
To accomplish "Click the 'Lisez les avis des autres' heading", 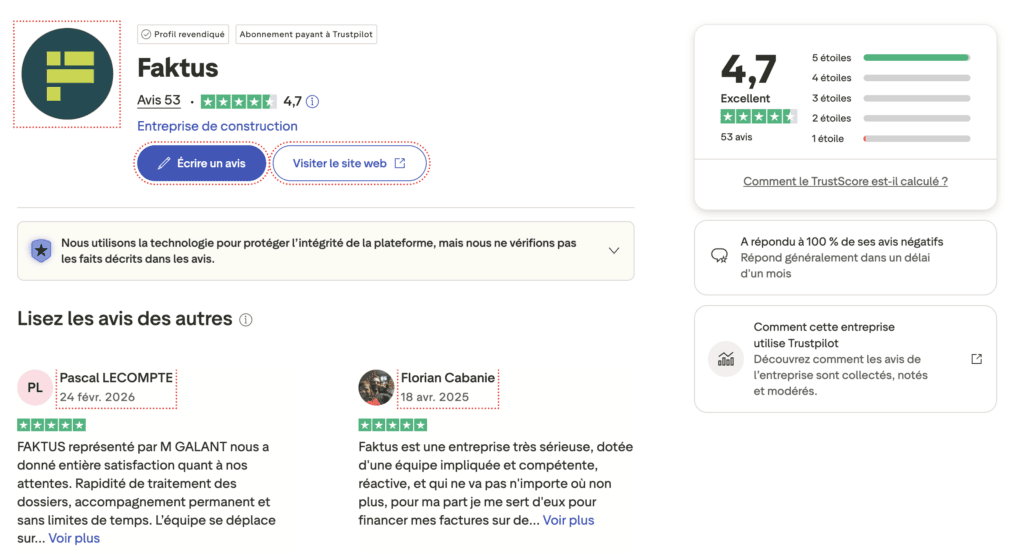I will coord(125,319).
